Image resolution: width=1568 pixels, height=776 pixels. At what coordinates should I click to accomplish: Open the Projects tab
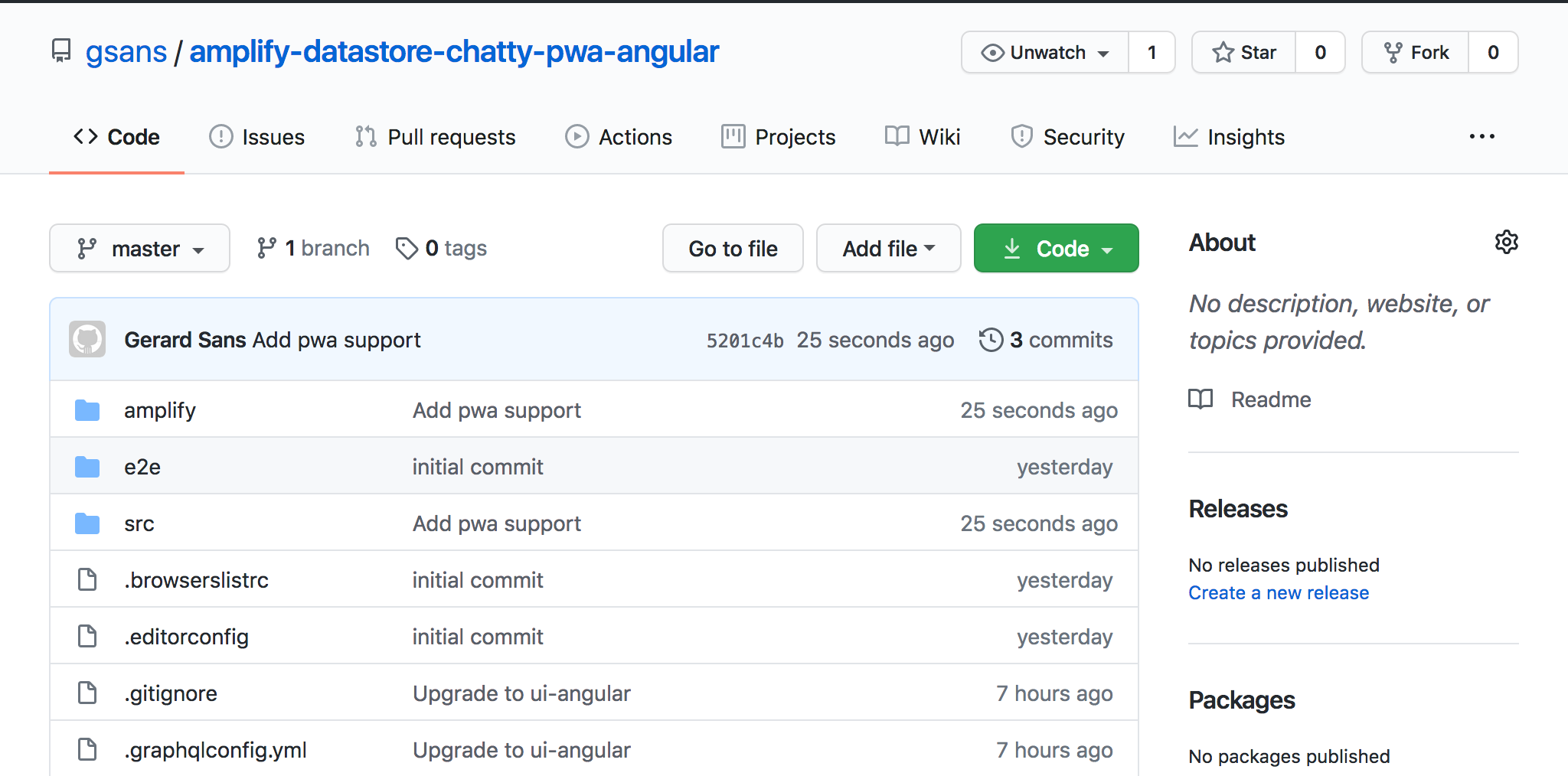click(x=779, y=137)
